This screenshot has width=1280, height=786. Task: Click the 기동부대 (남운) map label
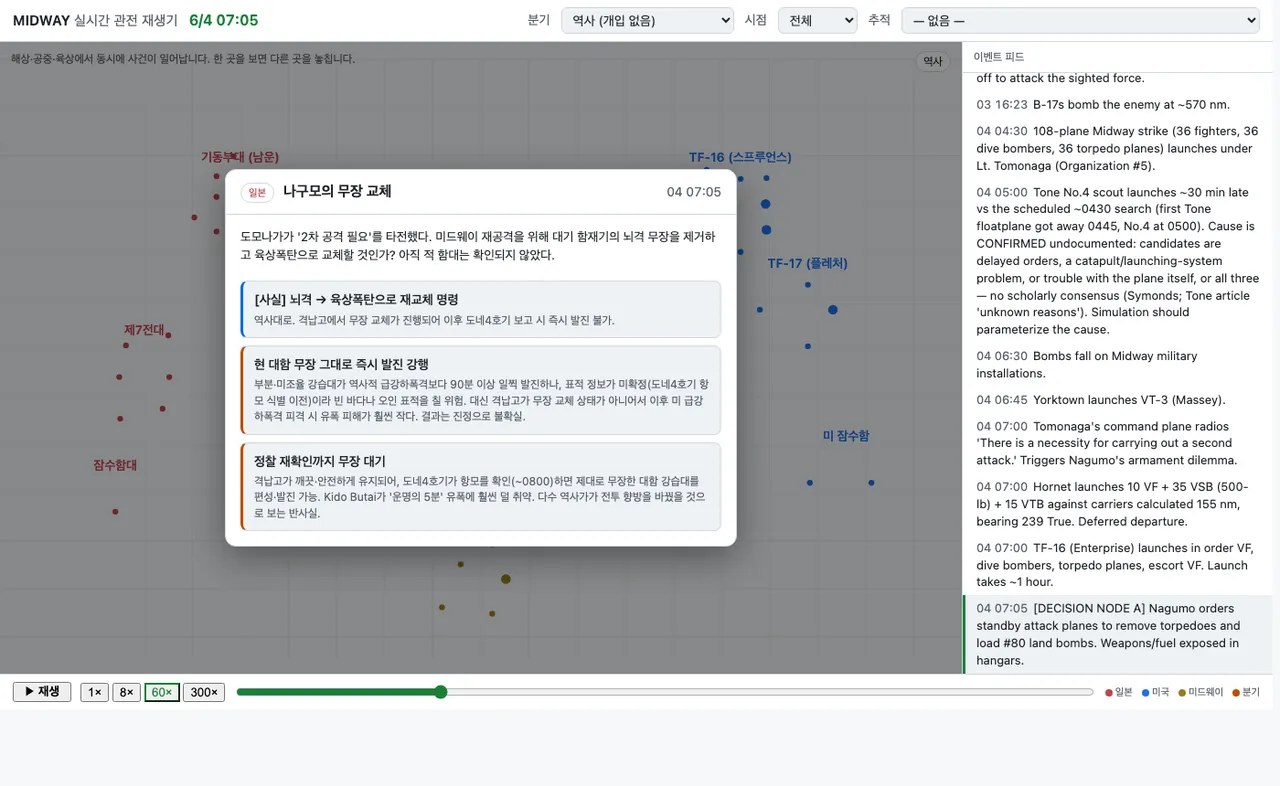240,157
